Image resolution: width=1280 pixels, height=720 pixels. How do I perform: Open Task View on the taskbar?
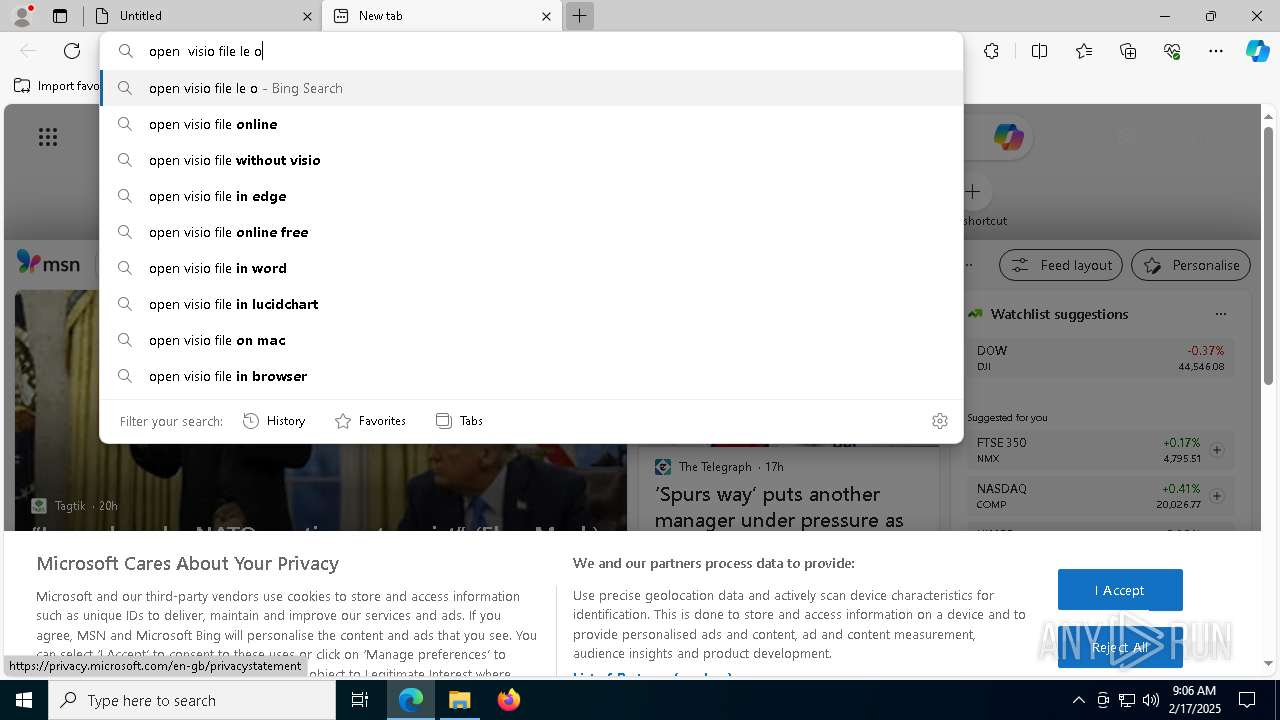click(360, 700)
